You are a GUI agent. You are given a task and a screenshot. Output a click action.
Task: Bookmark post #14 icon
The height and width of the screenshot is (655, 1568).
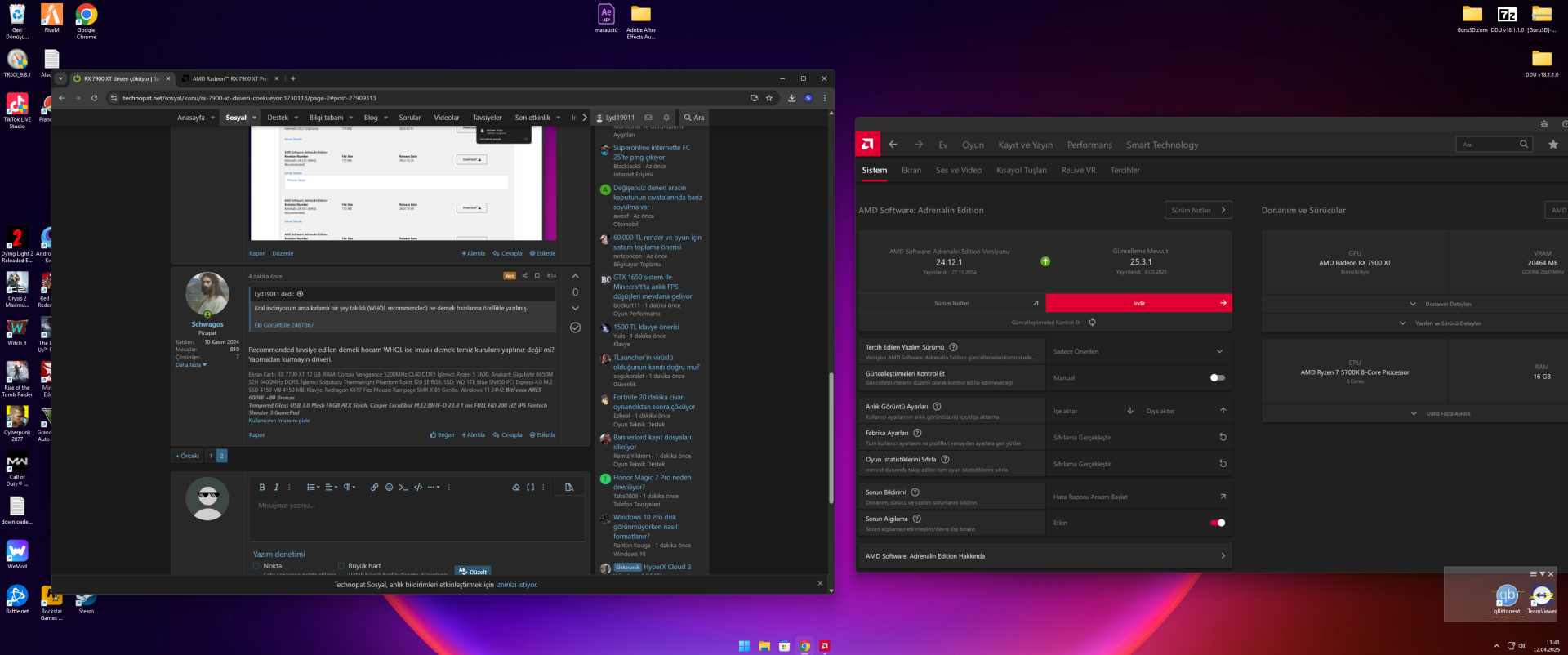point(537,276)
